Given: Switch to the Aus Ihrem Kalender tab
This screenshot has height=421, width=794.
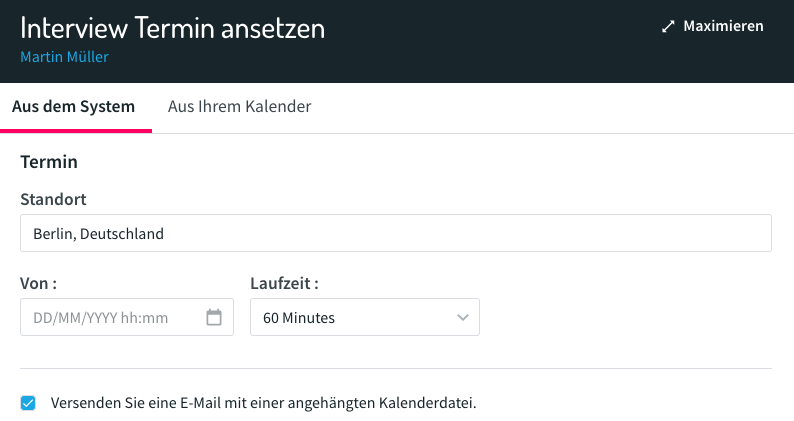Looking at the screenshot, I should 240,106.
